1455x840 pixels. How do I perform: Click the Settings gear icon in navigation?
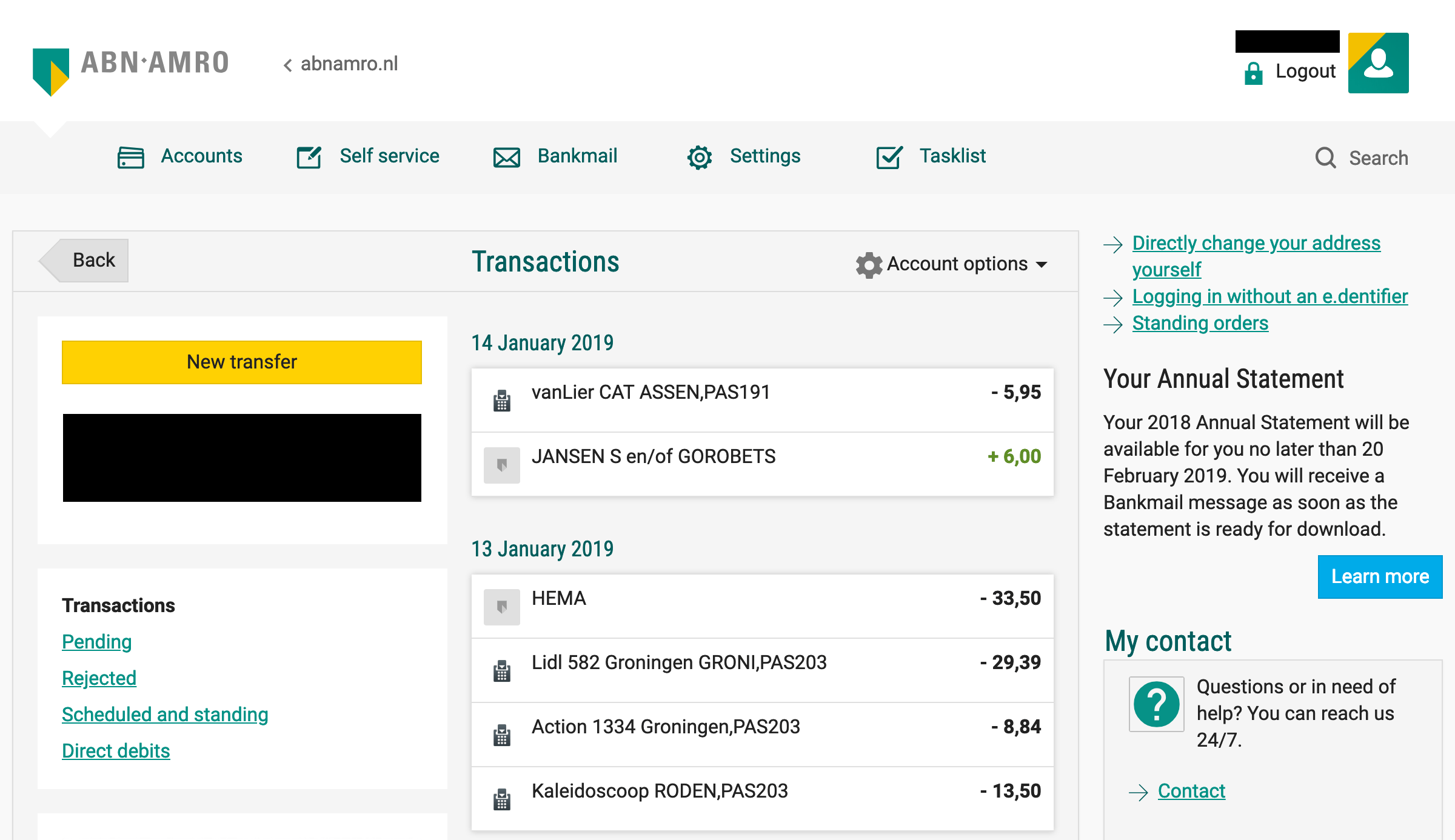tap(699, 158)
